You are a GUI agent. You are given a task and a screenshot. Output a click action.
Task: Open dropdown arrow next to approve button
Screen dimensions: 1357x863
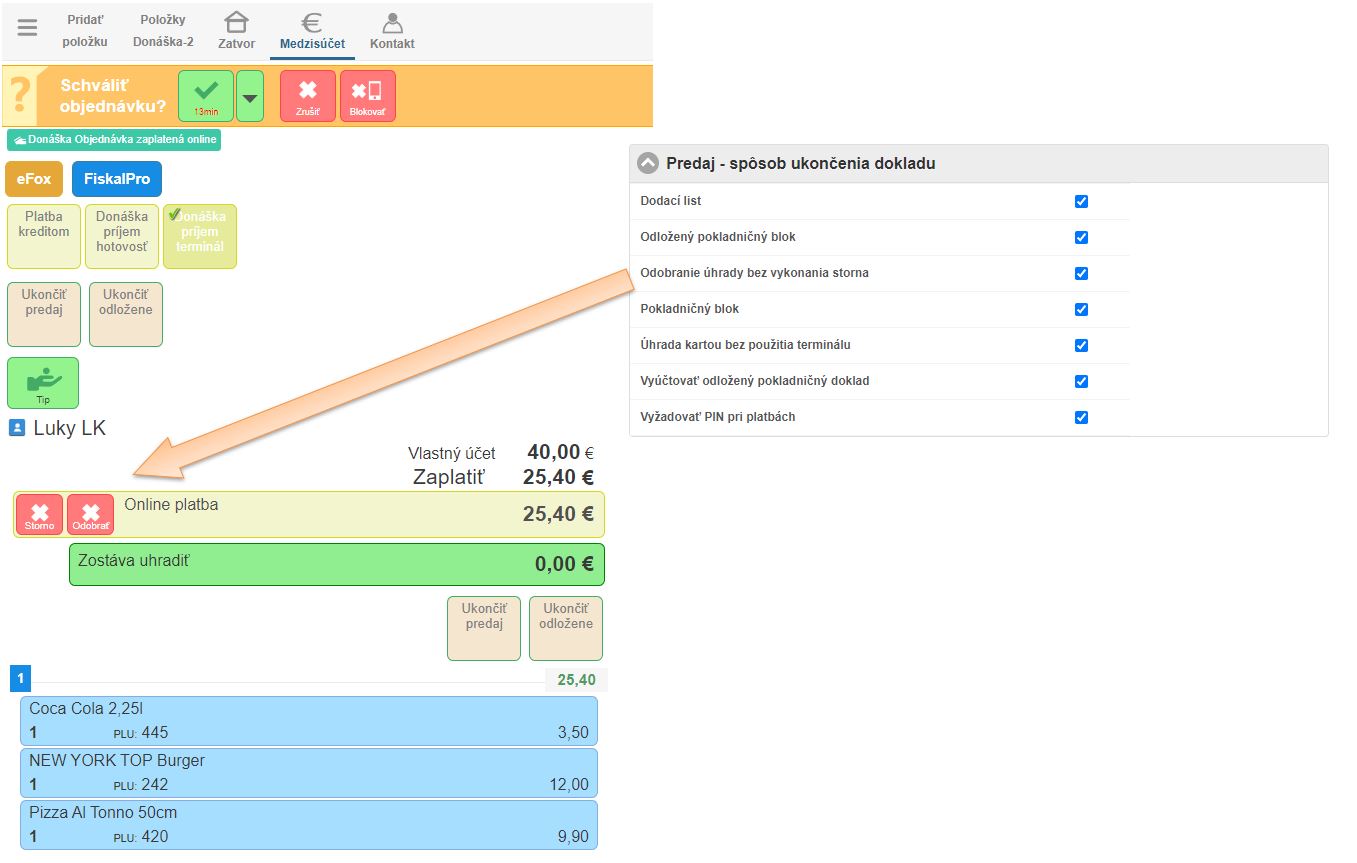(250, 97)
